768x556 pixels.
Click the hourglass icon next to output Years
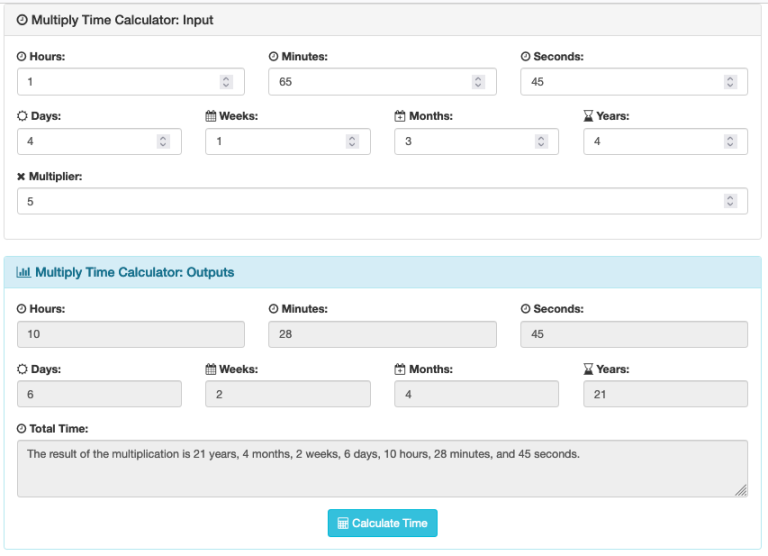click(588, 369)
